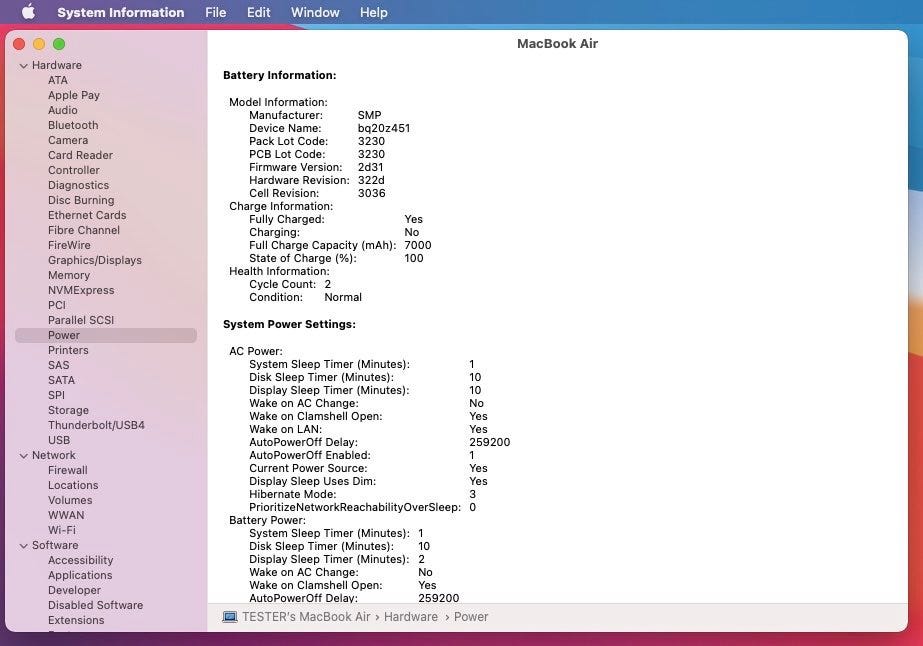Select USB in the sidebar
The height and width of the screenshot is (646, 923).
59,440
